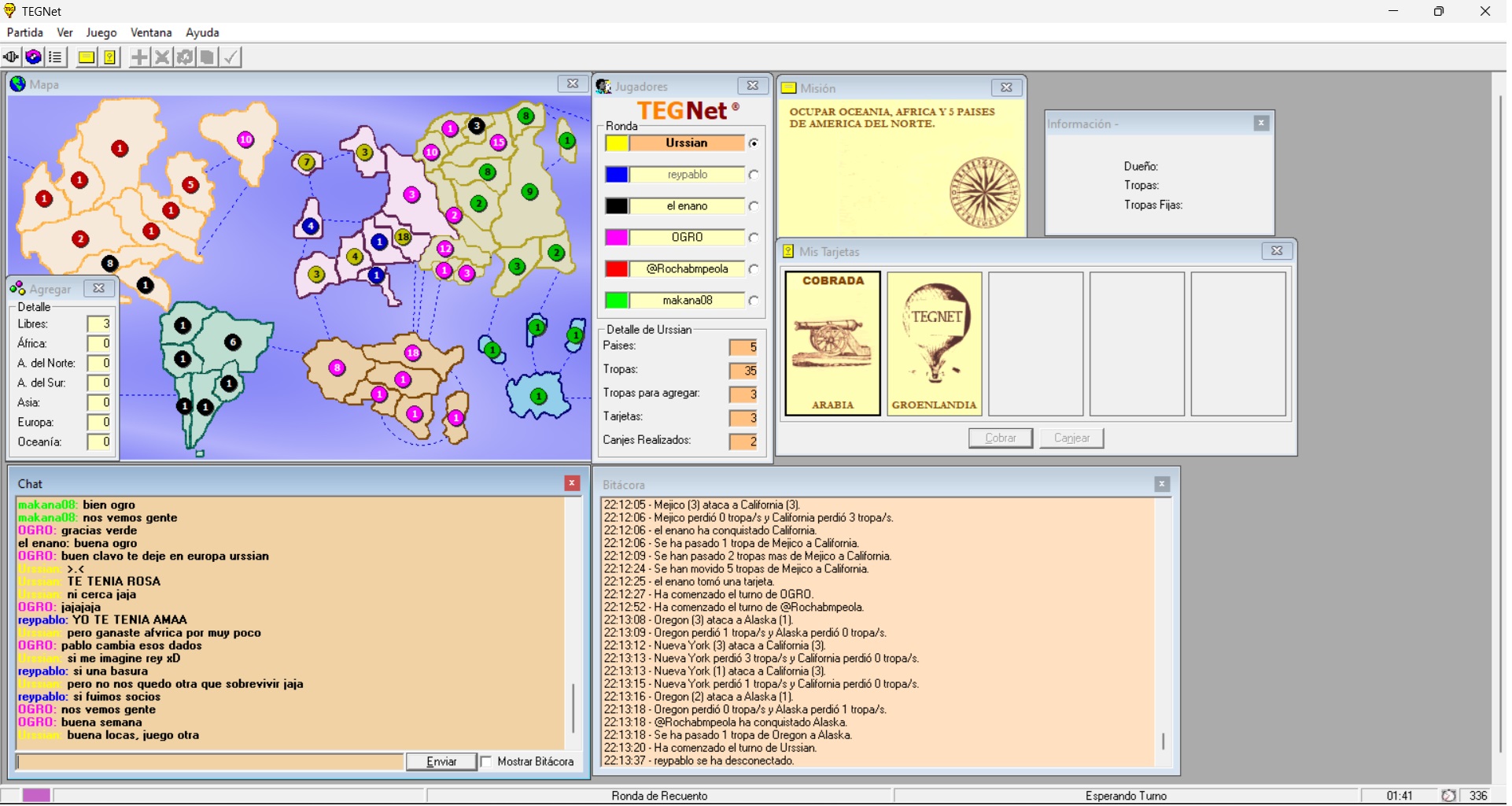Close the Misión panel

1006,87
